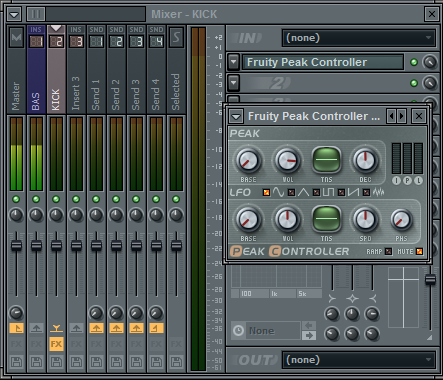Mute the KICK track green LED

(56, 199)
